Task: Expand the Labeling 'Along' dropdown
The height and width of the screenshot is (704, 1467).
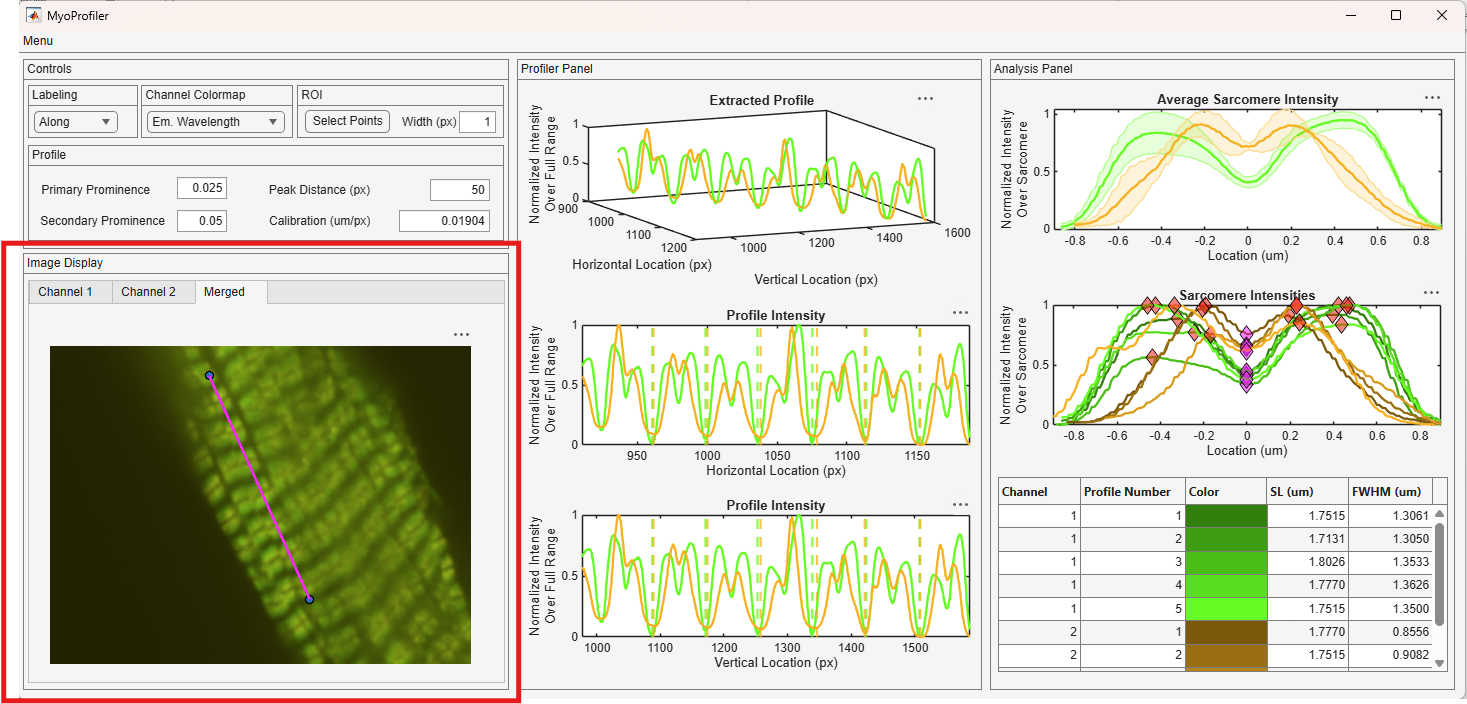Action: [76, 122]
